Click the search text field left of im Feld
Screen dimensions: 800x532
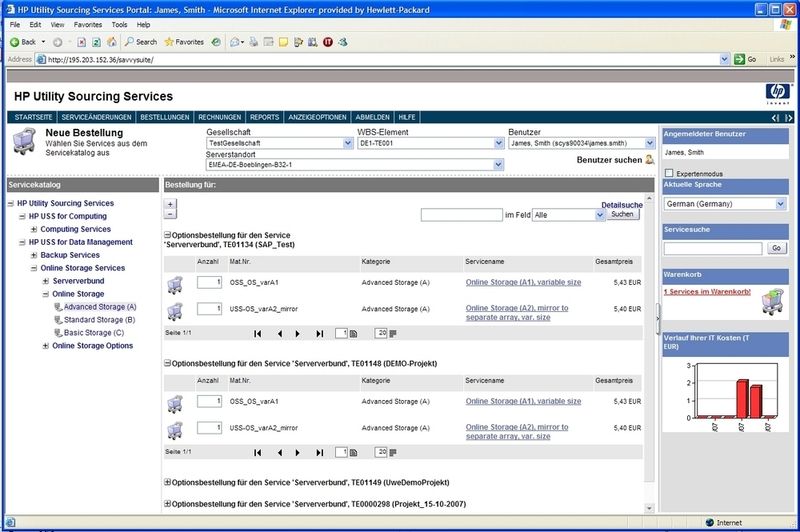(x=462, y=215)
